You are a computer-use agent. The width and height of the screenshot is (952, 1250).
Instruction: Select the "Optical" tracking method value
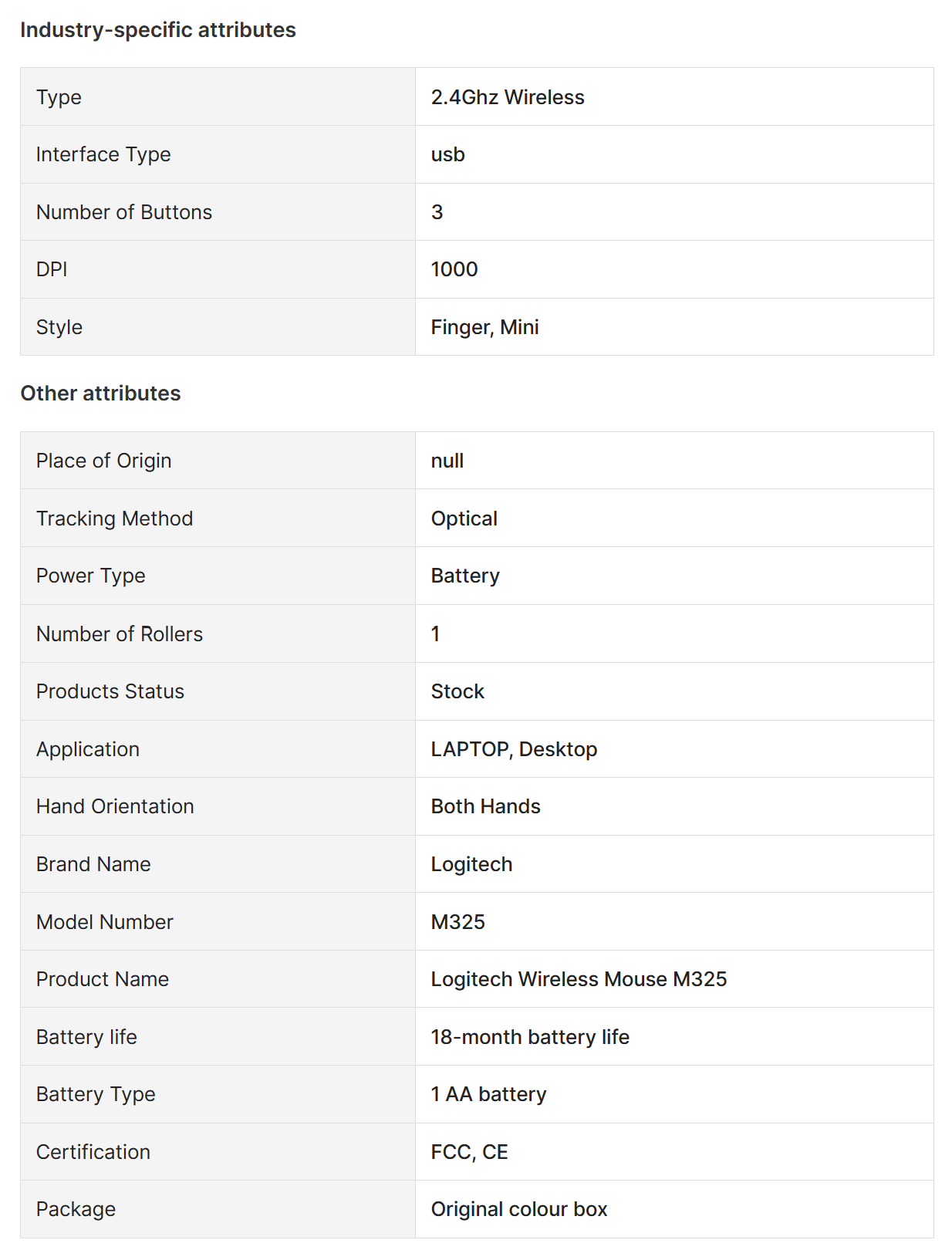(464, 519)
